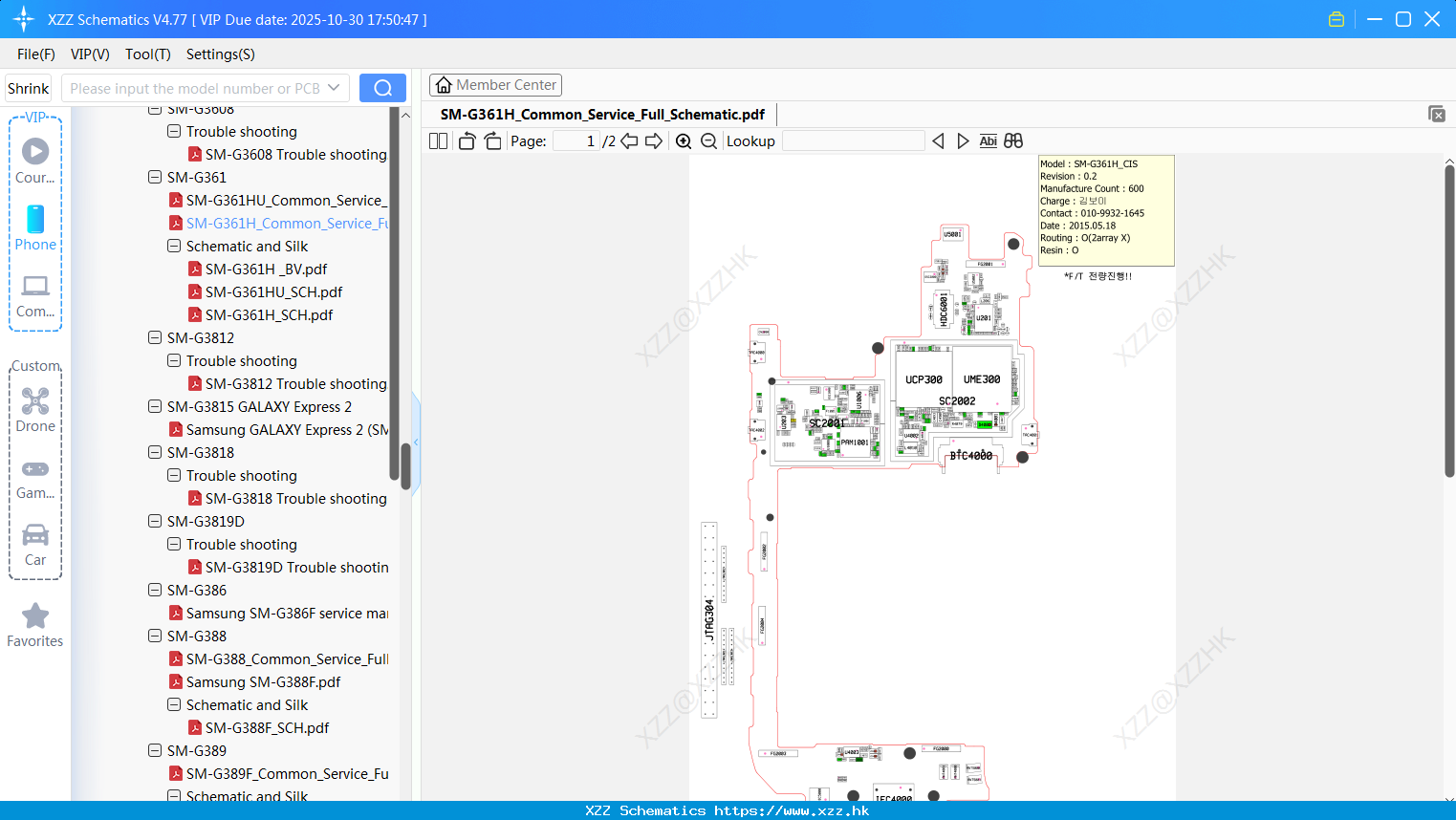Open SM-G361HU_Common_Service PDF file

click(278, 200)
